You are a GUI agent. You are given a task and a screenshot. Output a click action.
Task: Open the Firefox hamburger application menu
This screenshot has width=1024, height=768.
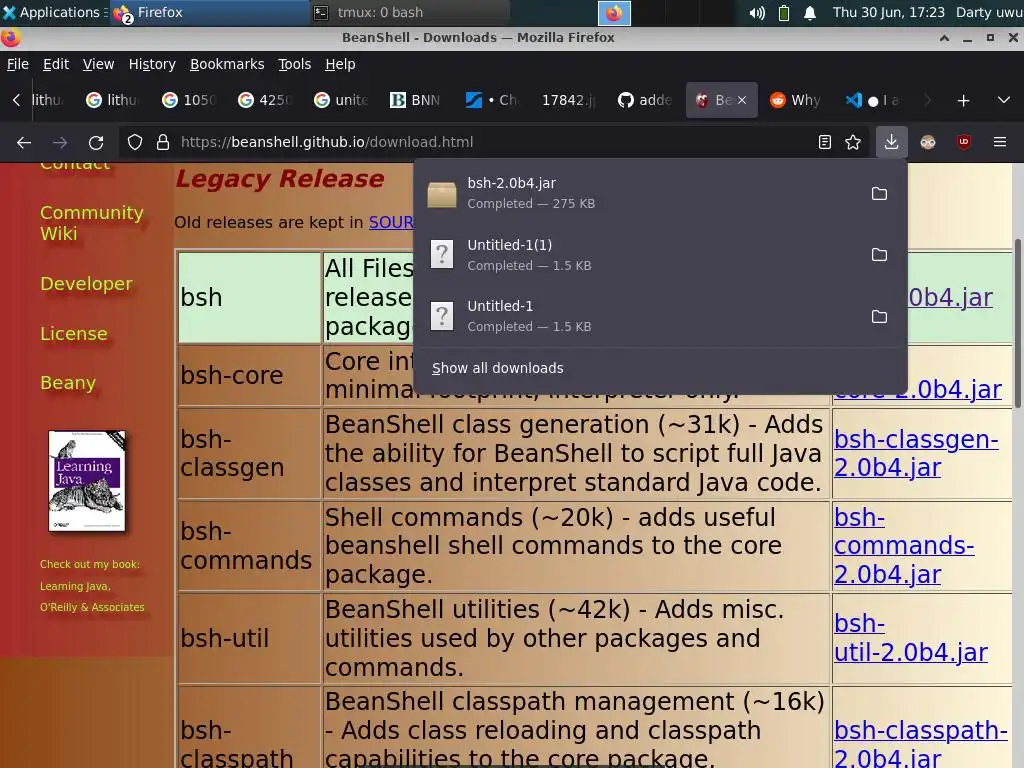coord(1000,142)
